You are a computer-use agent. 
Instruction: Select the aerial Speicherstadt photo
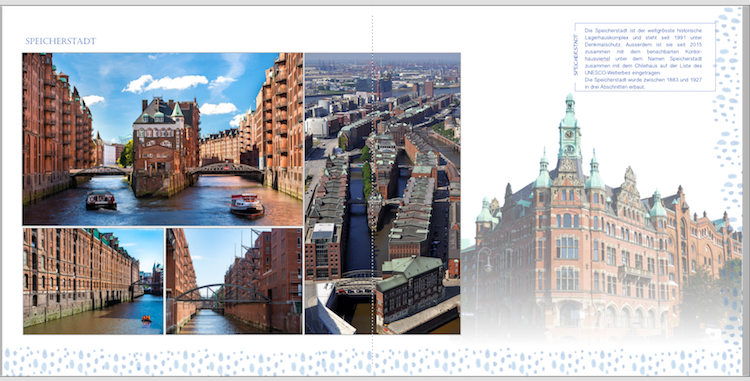pyautogui.click(x=383, y=194)
